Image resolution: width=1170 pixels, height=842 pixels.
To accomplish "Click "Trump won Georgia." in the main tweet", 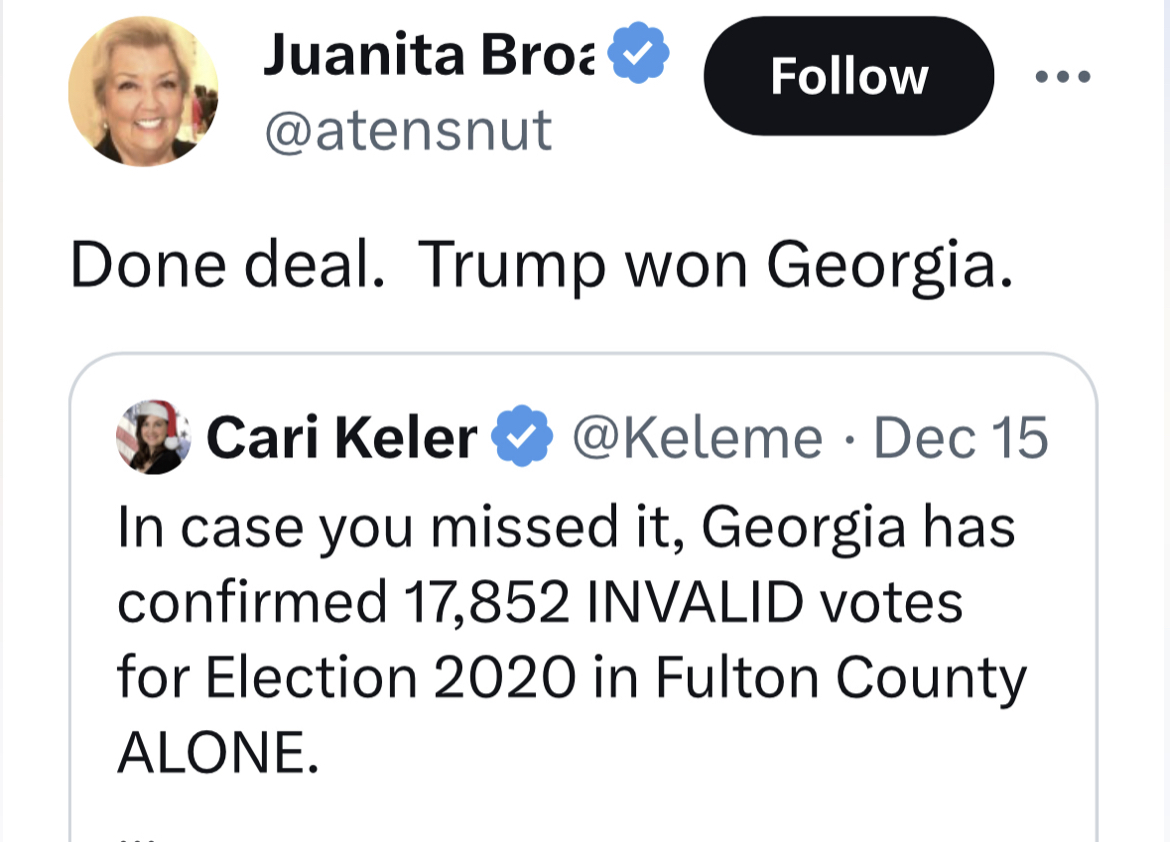I will (x=716, y=264).
